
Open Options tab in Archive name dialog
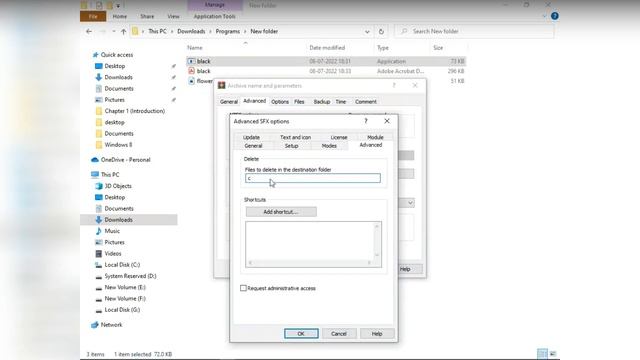pos(280,102)
